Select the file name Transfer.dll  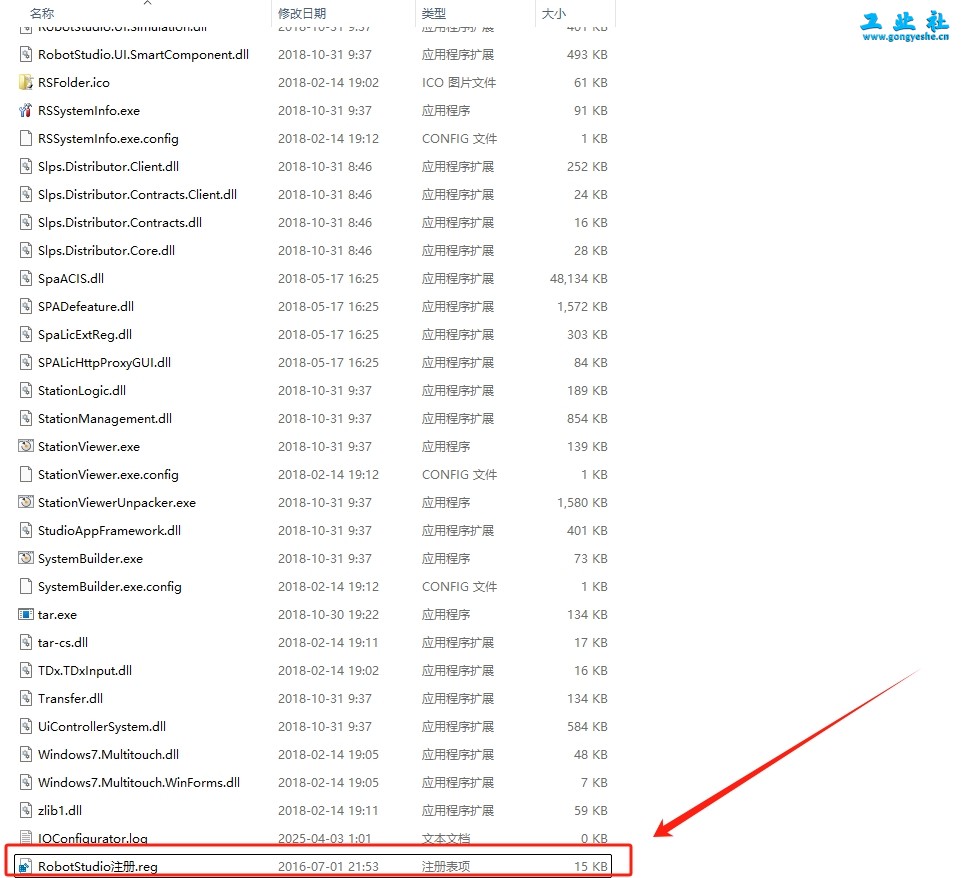click(x=70, y=698)
